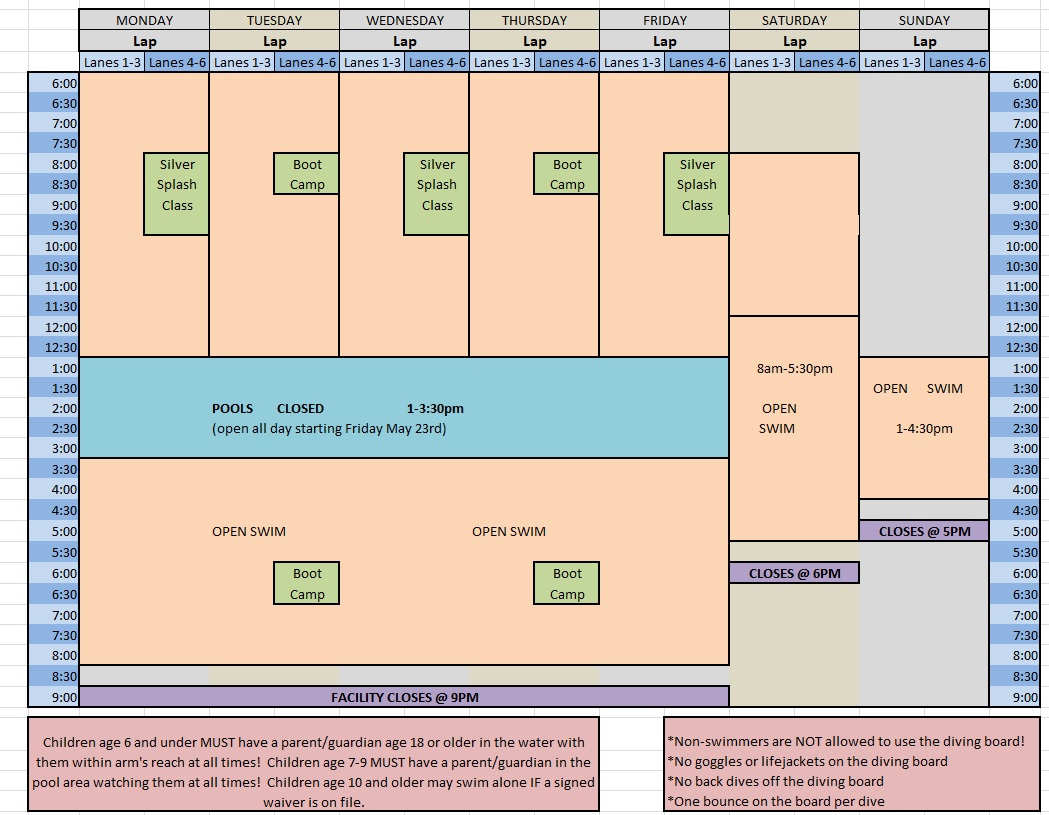The height and width of the screenshot is (815, 1049).
Task: Click the OPEN SWIM label under Tuesday
Action: [249, 531]
